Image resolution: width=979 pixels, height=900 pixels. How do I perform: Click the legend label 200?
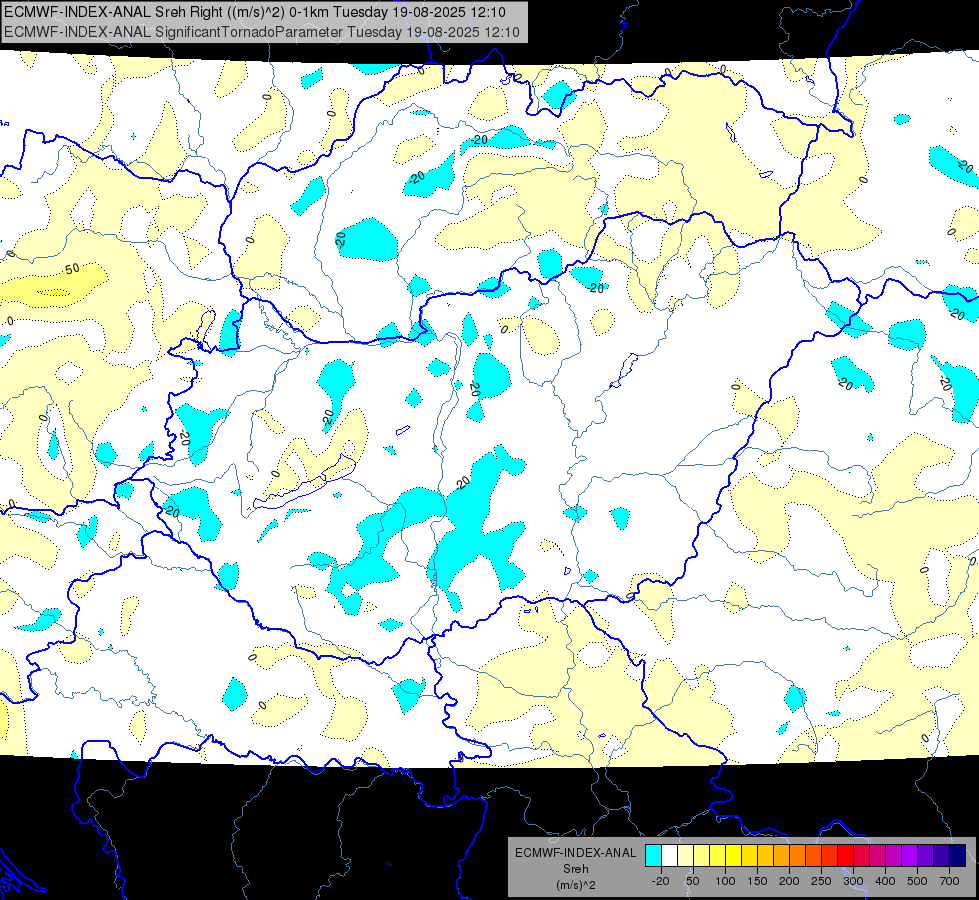pyautogui.click(x=789, y=881)
